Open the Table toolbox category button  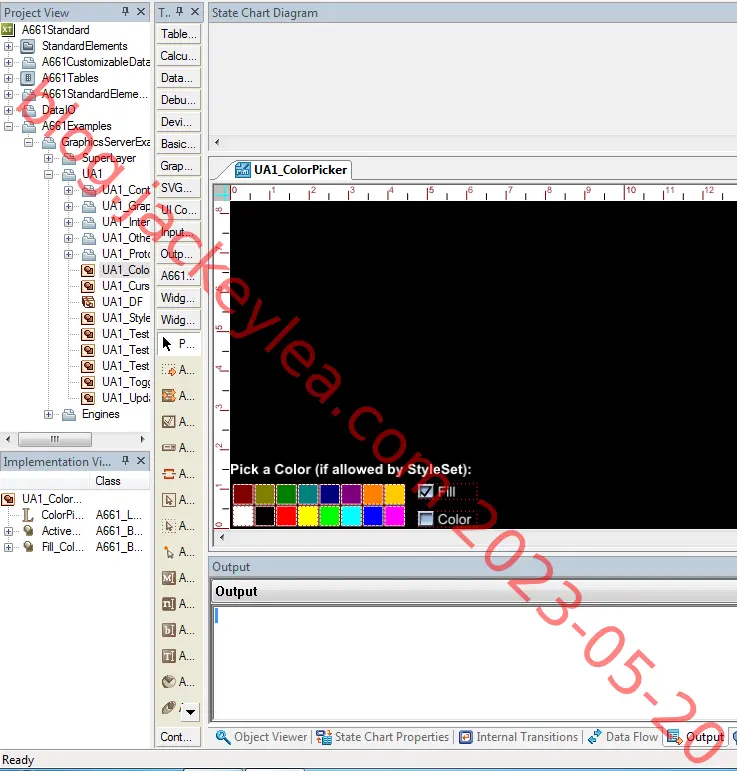point(178,34)
